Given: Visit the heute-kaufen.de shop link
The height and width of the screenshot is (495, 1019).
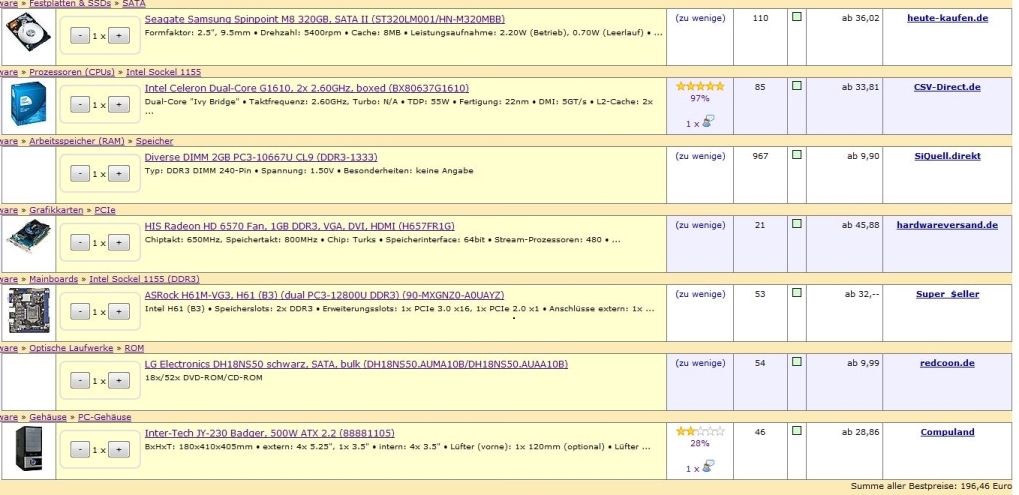Looking at the screenshot, I should tap(947, 18).
